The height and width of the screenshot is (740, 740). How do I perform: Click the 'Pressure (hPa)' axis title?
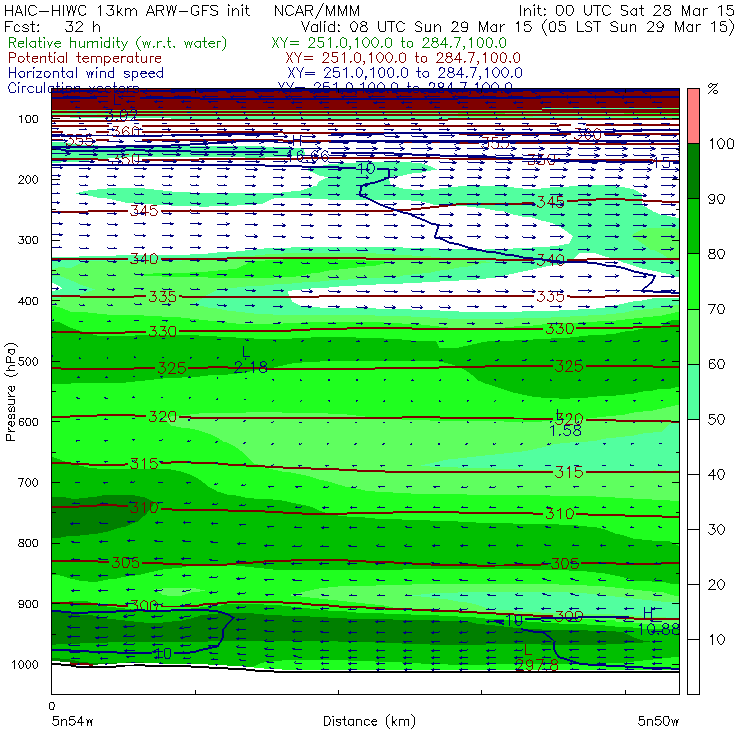[x=10, y=392]
